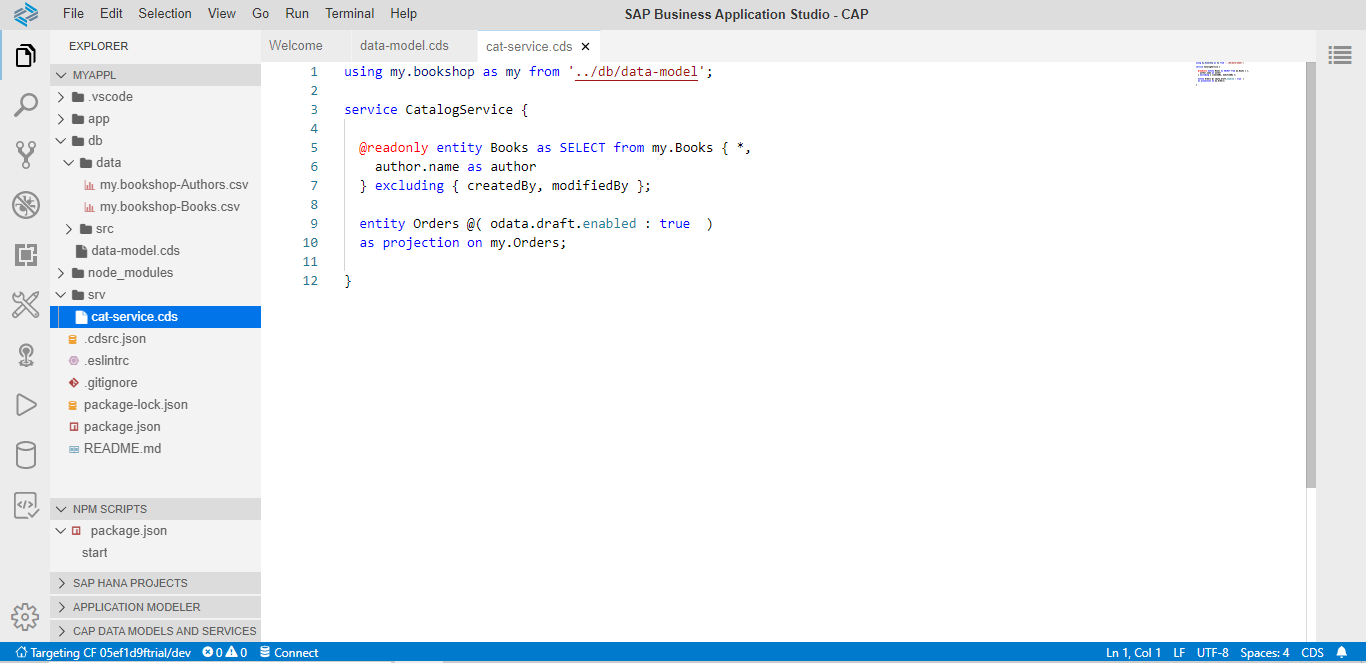This screenshot has height=663, width=1366.
Task: Click Targeting CF space in status bar
Action: click(x=103, y=653)
